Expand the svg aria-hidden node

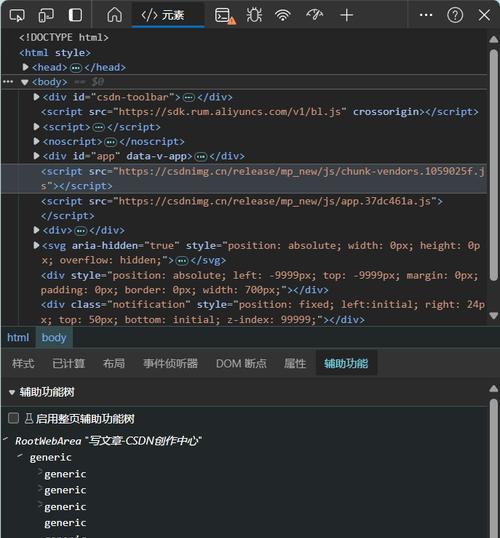[x=36, y=245]
